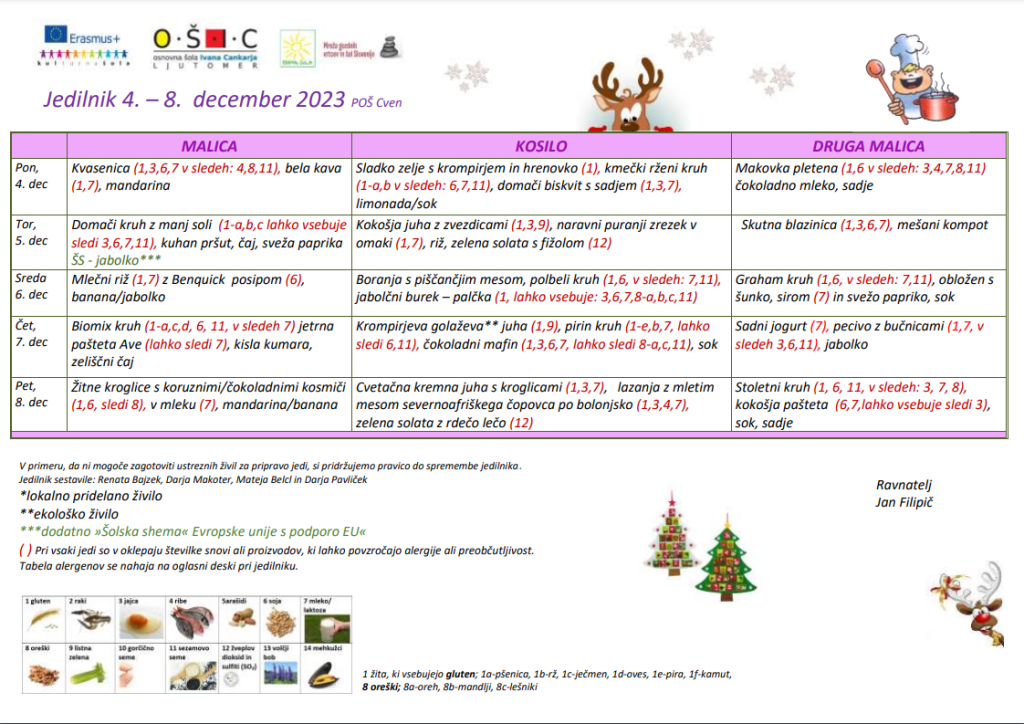Click the Erasmus+ logo
The height and width of the screenshot is (724, 1024).
[84, 45]
